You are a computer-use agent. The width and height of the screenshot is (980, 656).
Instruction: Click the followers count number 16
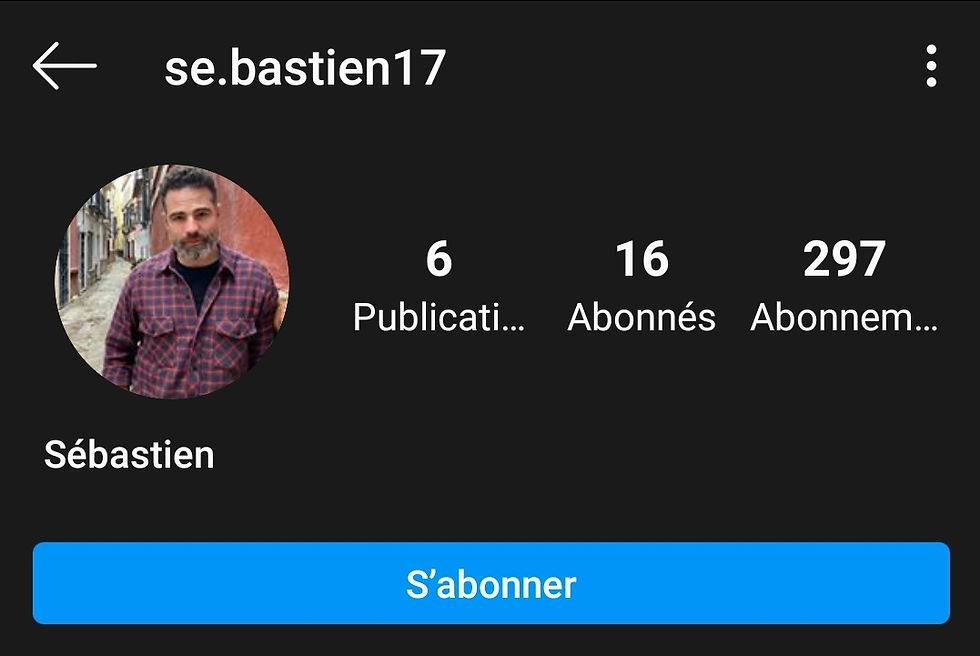pos(642,259)
